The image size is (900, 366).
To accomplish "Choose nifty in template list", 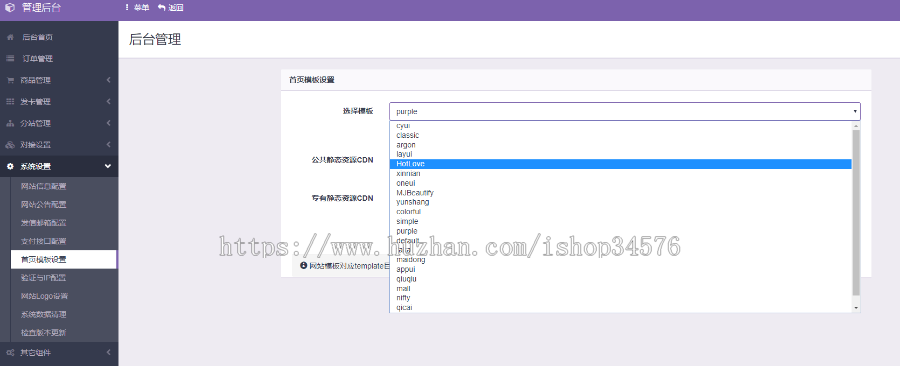I will (x=620, y=298).
